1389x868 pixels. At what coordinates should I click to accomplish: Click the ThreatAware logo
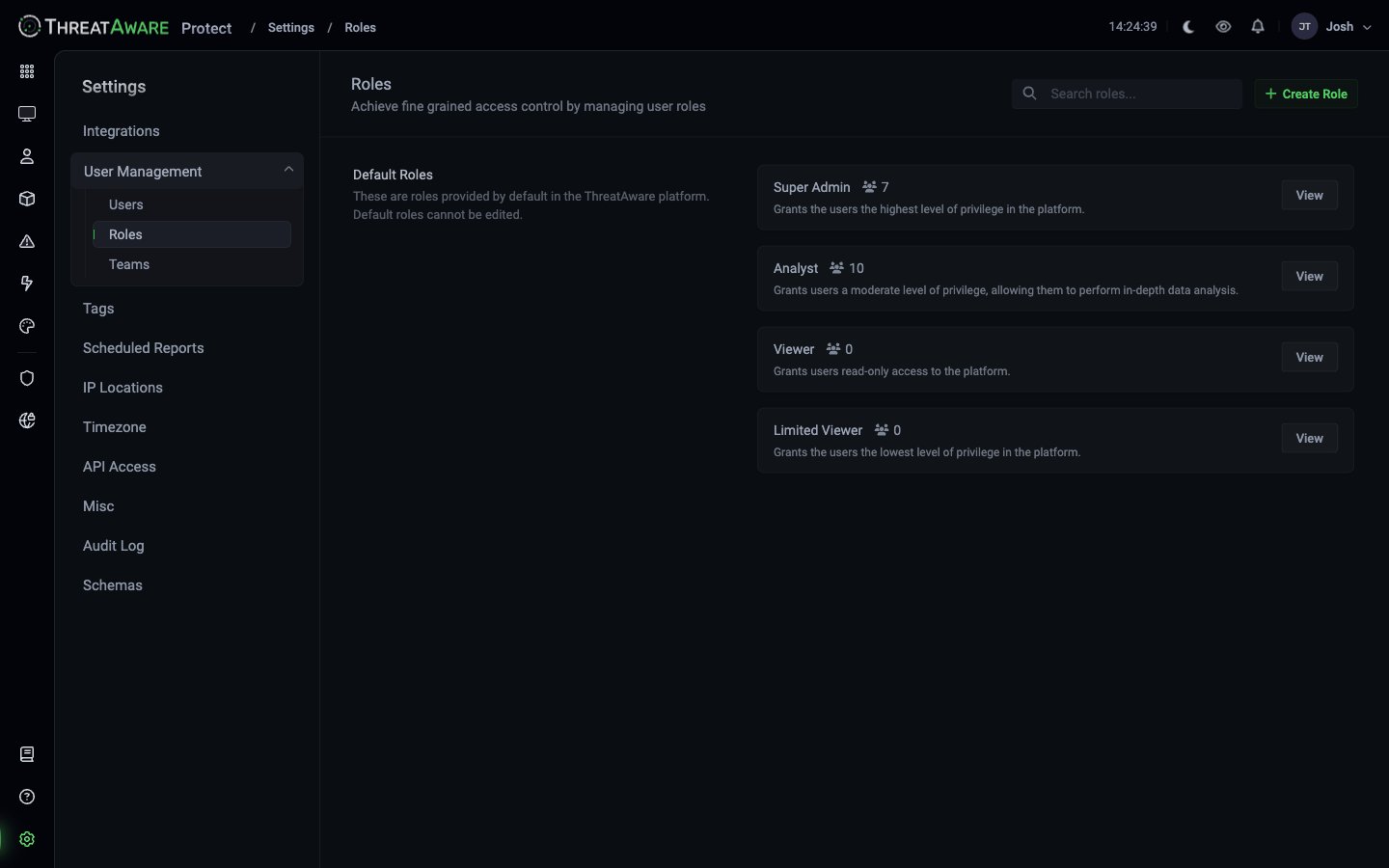click(94, 27)
